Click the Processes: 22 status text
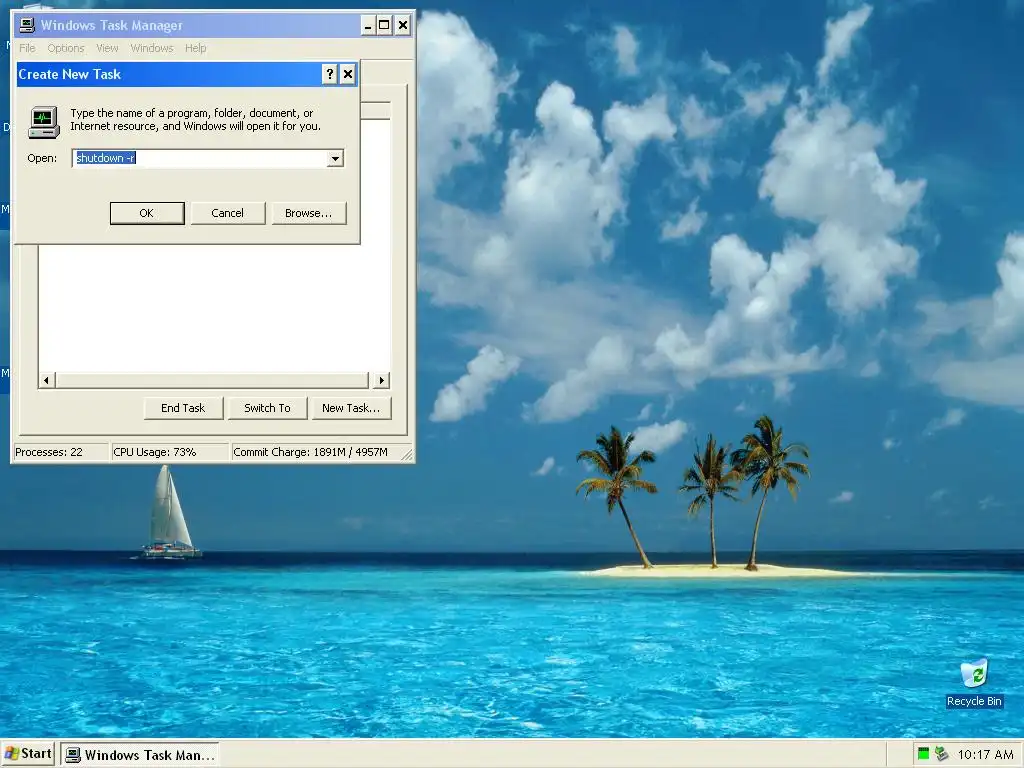The height and width of the screenshot is (768, 1024). (x=49, y=452)
